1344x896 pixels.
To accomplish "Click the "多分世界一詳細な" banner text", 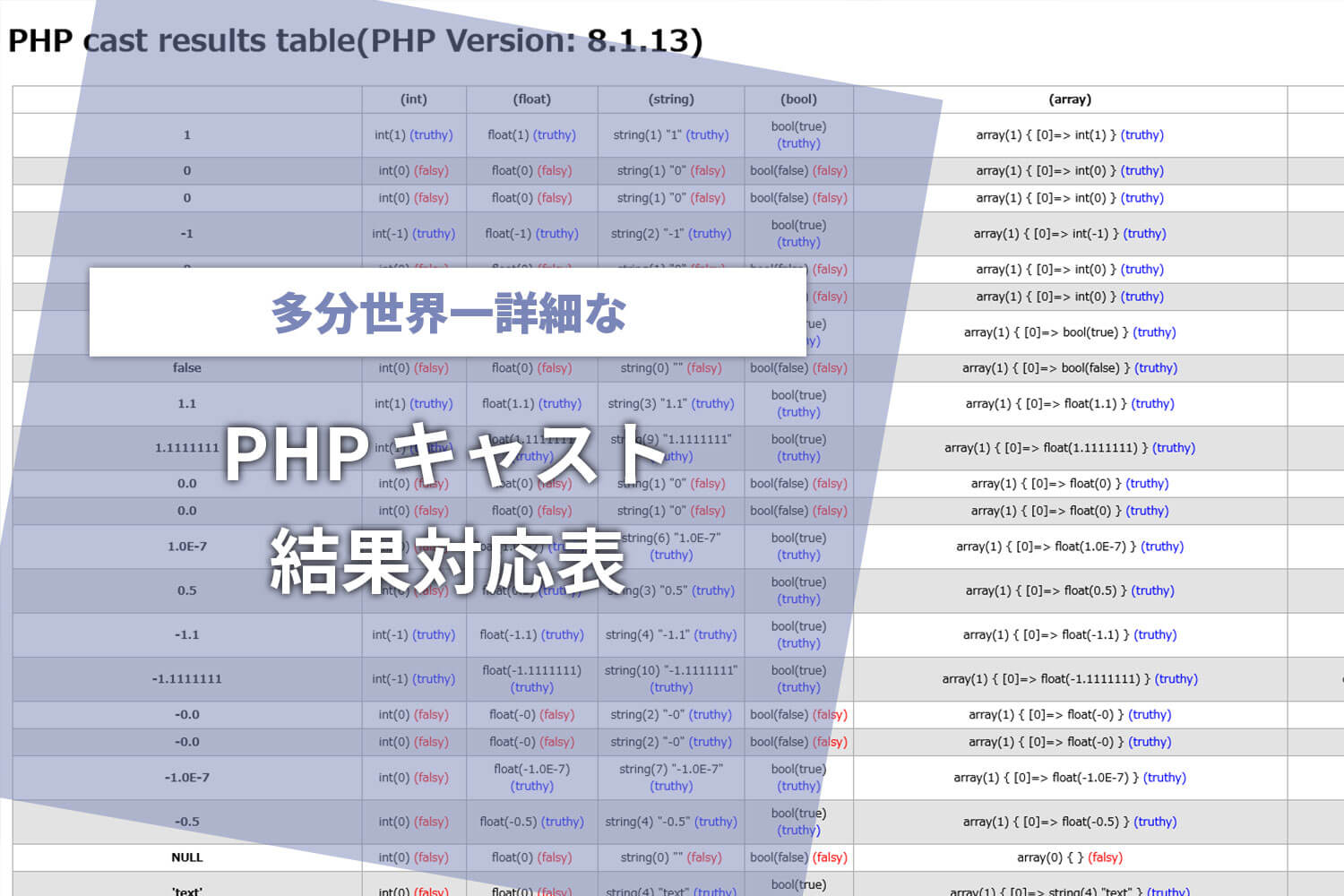I will tap(448, 313).
